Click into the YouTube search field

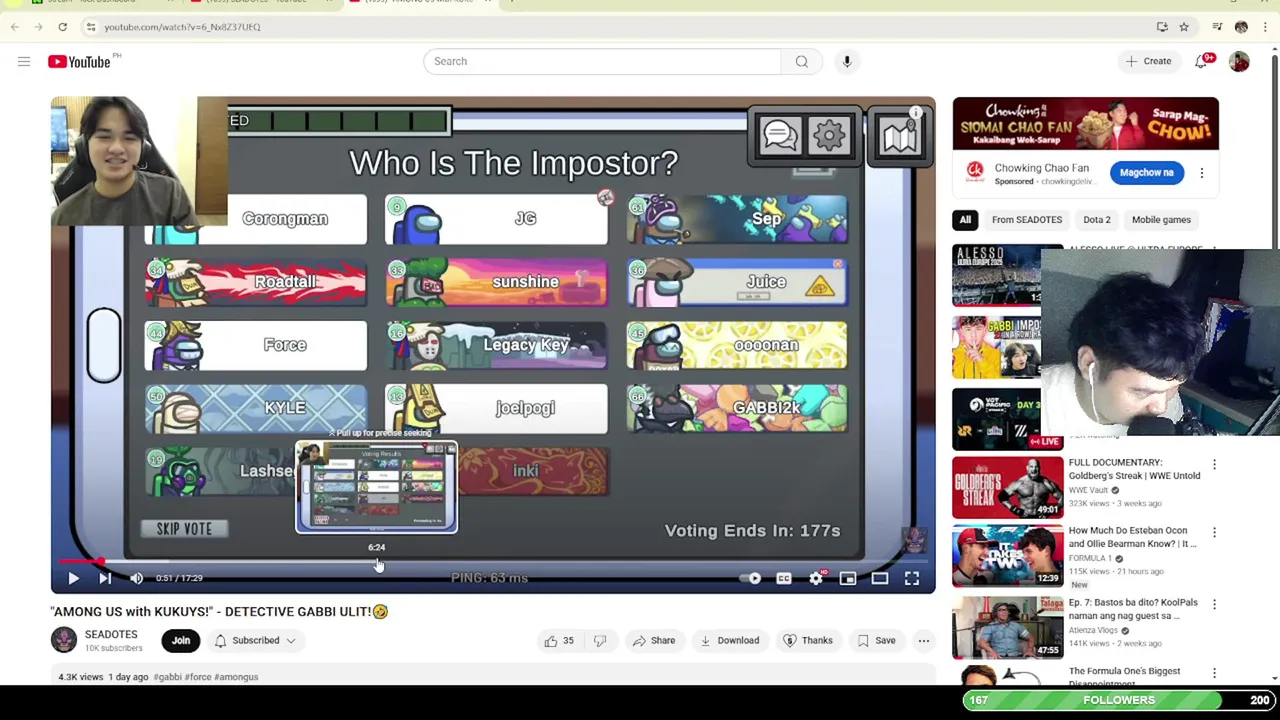[602, 62]
